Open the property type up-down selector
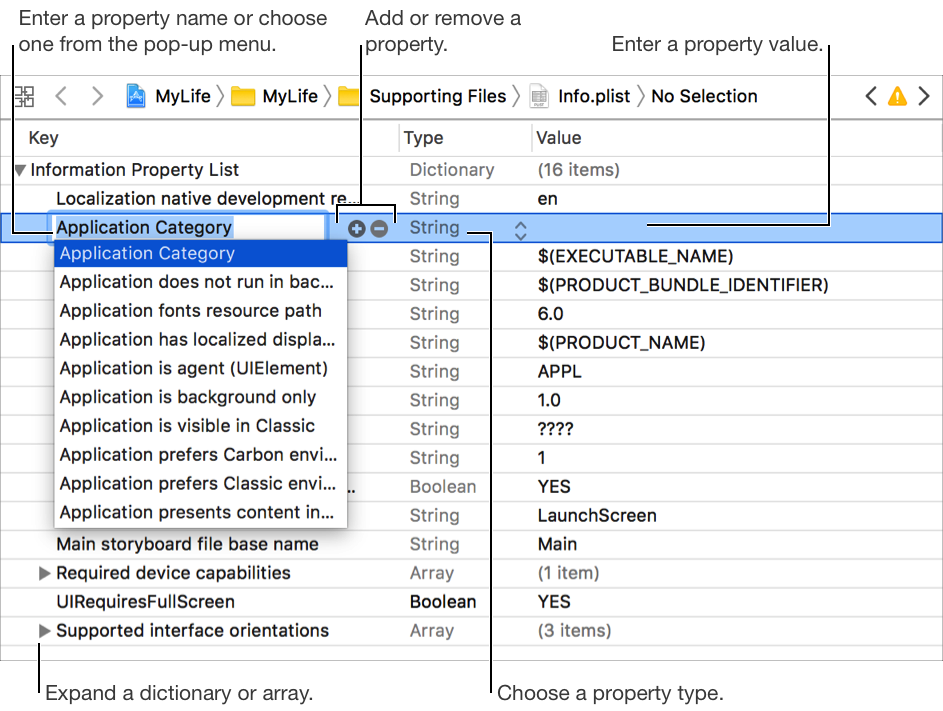This screenshot has height=711, width=943. [x=520, y=230]
